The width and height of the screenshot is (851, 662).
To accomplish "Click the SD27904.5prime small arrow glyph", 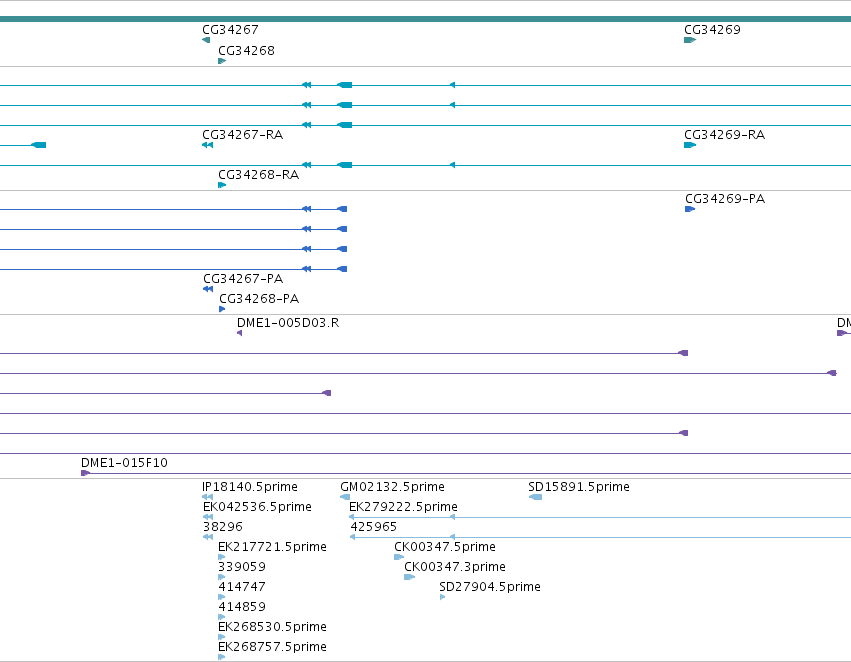I will click(x=442, y=597).
